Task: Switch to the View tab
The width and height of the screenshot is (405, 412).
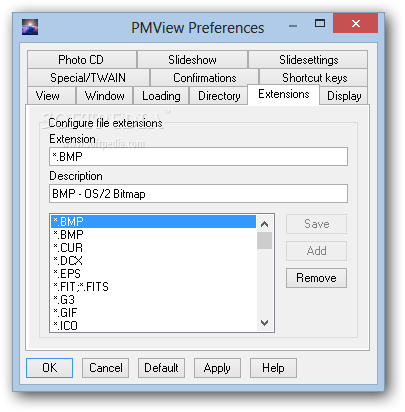Action: (51, 96)
